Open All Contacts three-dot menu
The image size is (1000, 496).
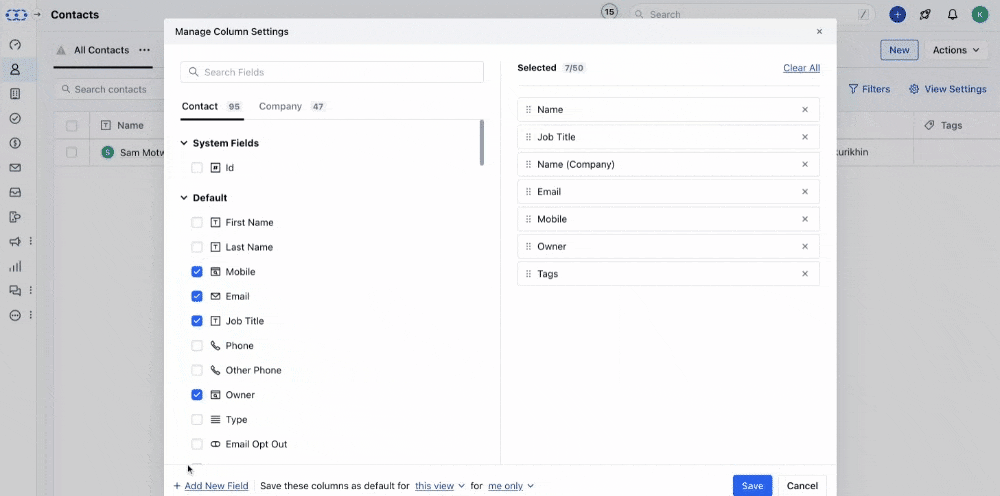145,50
